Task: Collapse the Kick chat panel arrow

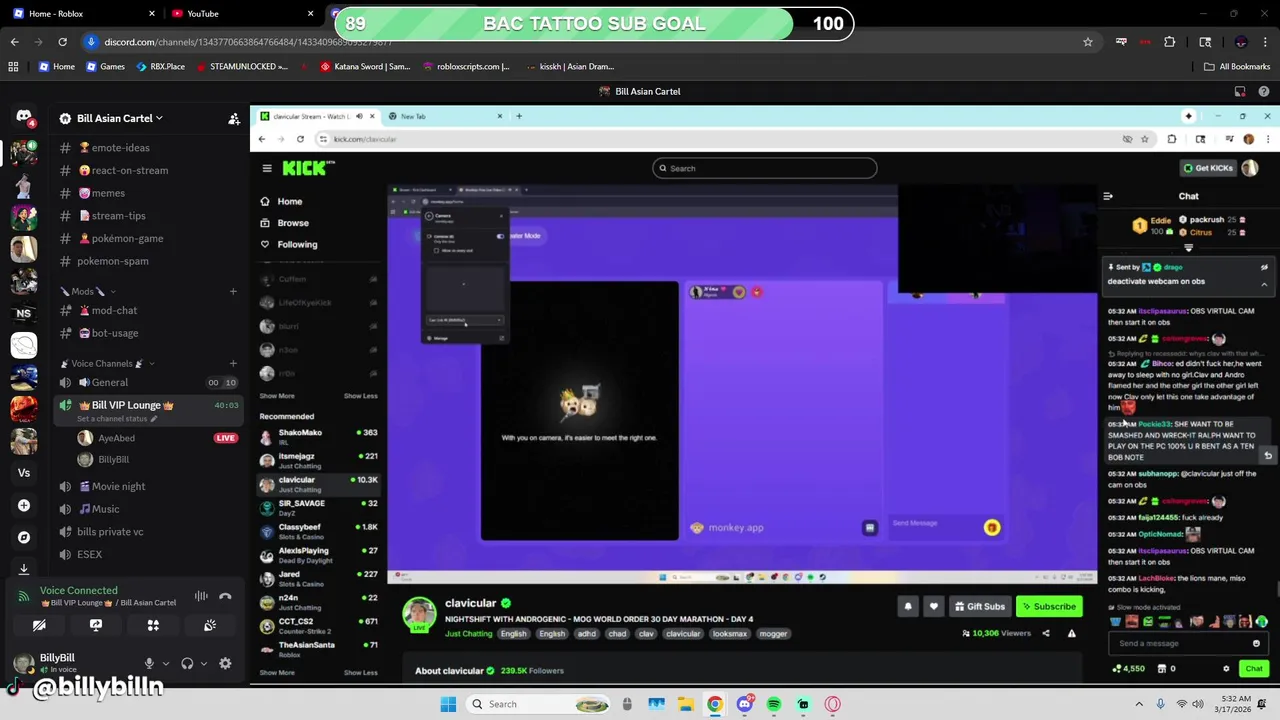Action: pyautogui.click(x=1108, y=196)
